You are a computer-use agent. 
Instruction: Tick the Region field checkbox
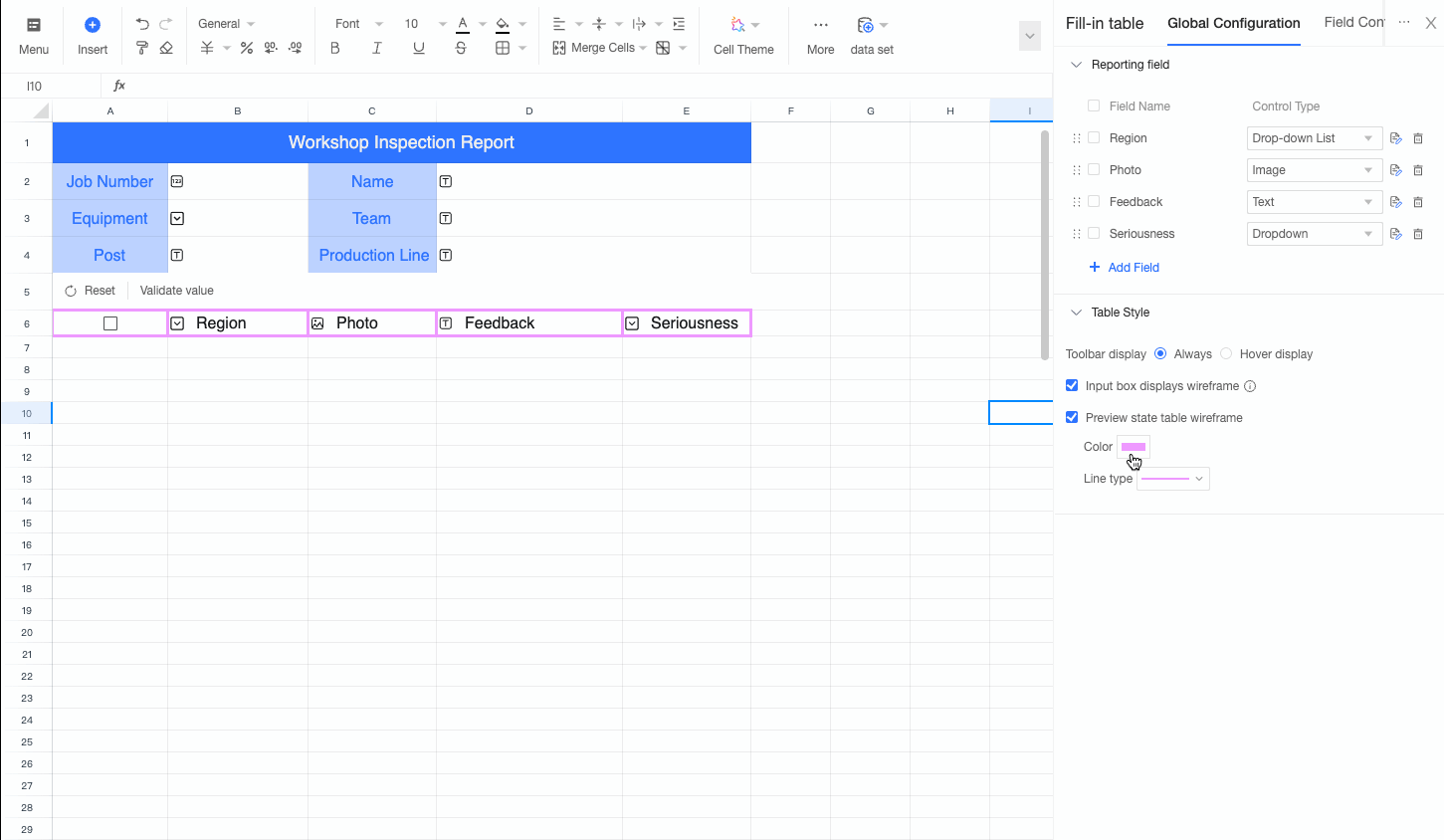point(1094,138)
